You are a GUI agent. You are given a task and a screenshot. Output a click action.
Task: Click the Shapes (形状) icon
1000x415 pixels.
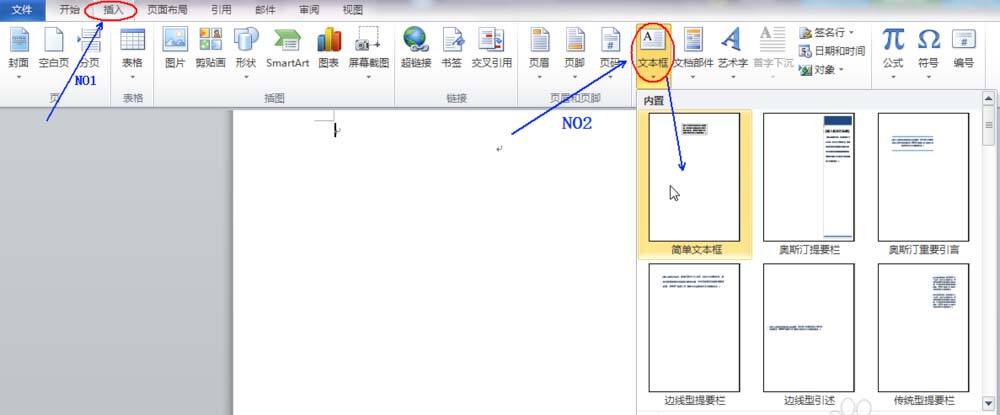pos(246,40)
